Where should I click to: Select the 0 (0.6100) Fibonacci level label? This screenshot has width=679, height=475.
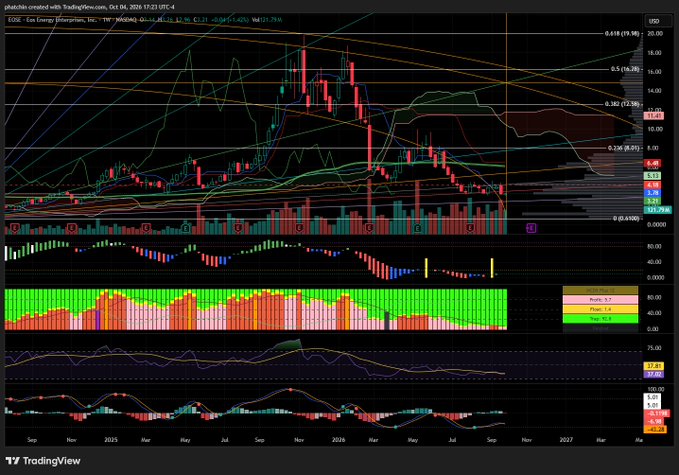[x=626, y=219]
